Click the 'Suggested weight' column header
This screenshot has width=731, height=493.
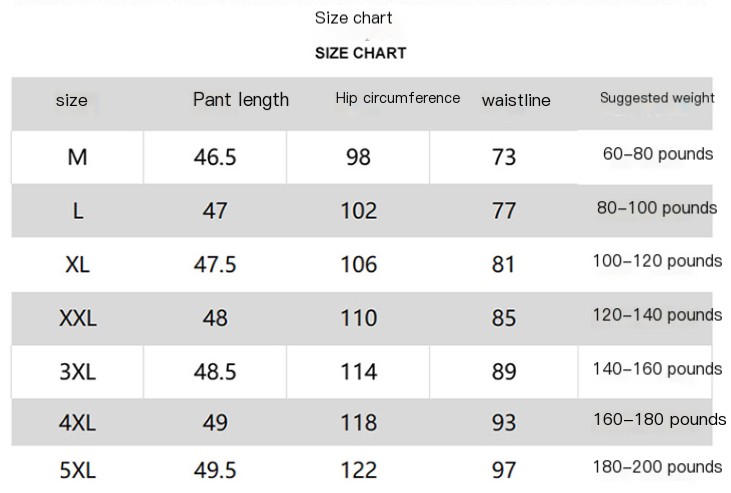click(x=657, y=98)
